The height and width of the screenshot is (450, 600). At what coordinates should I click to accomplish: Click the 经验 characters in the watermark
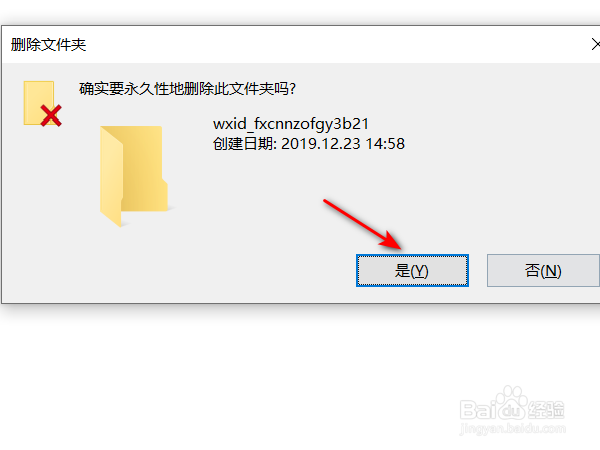[x=546, y=409]
